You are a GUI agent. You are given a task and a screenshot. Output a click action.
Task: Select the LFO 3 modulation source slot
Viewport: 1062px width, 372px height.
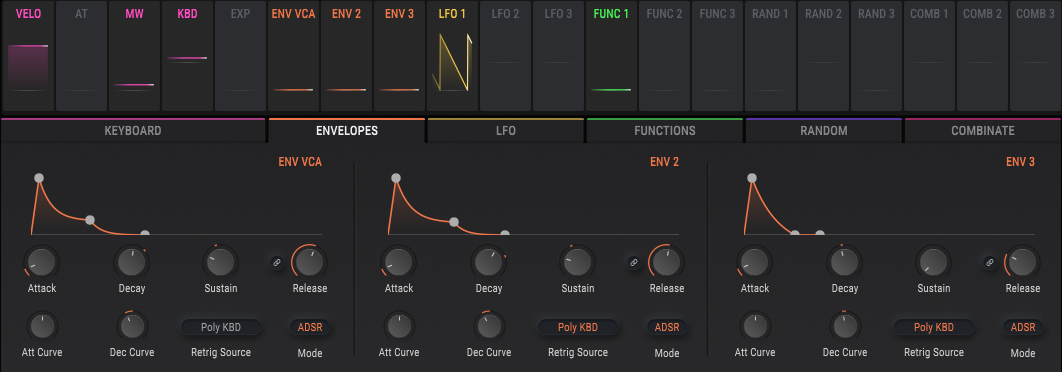558,56
